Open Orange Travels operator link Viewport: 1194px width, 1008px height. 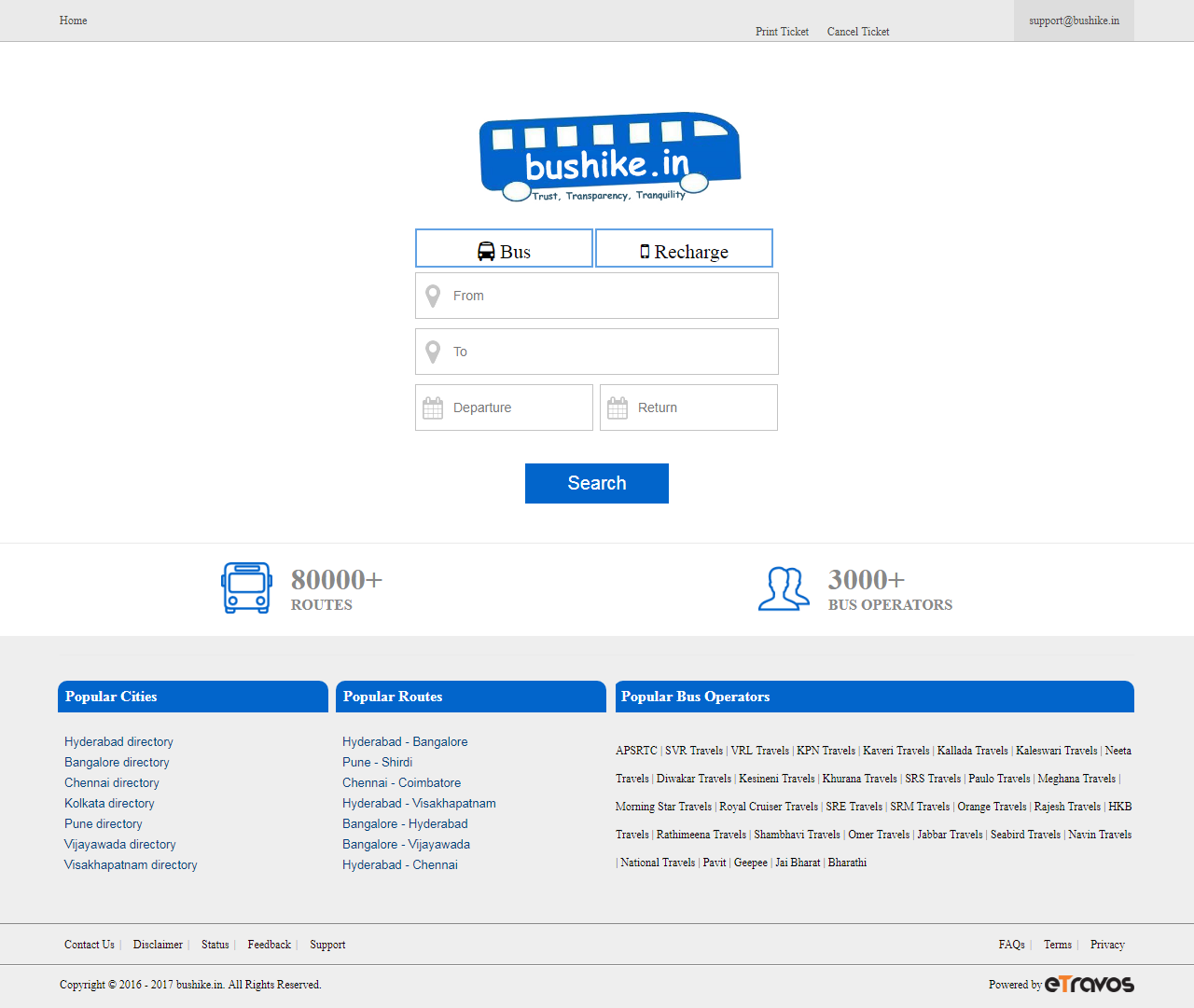coord(992,807)
